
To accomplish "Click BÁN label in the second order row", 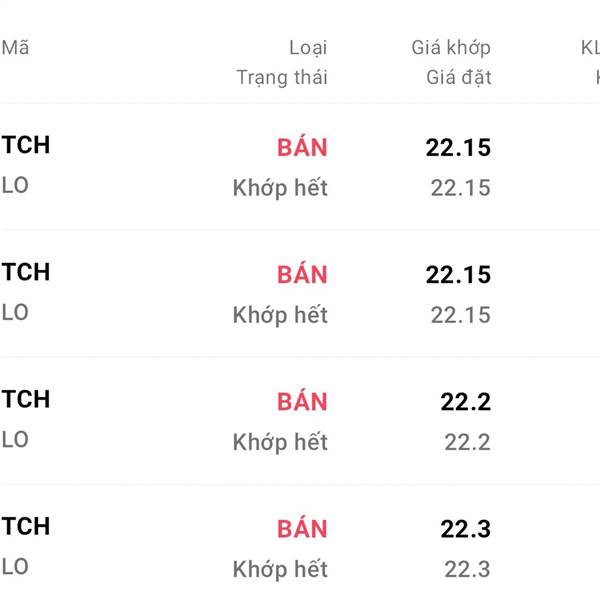I will (x=302, y=274).
